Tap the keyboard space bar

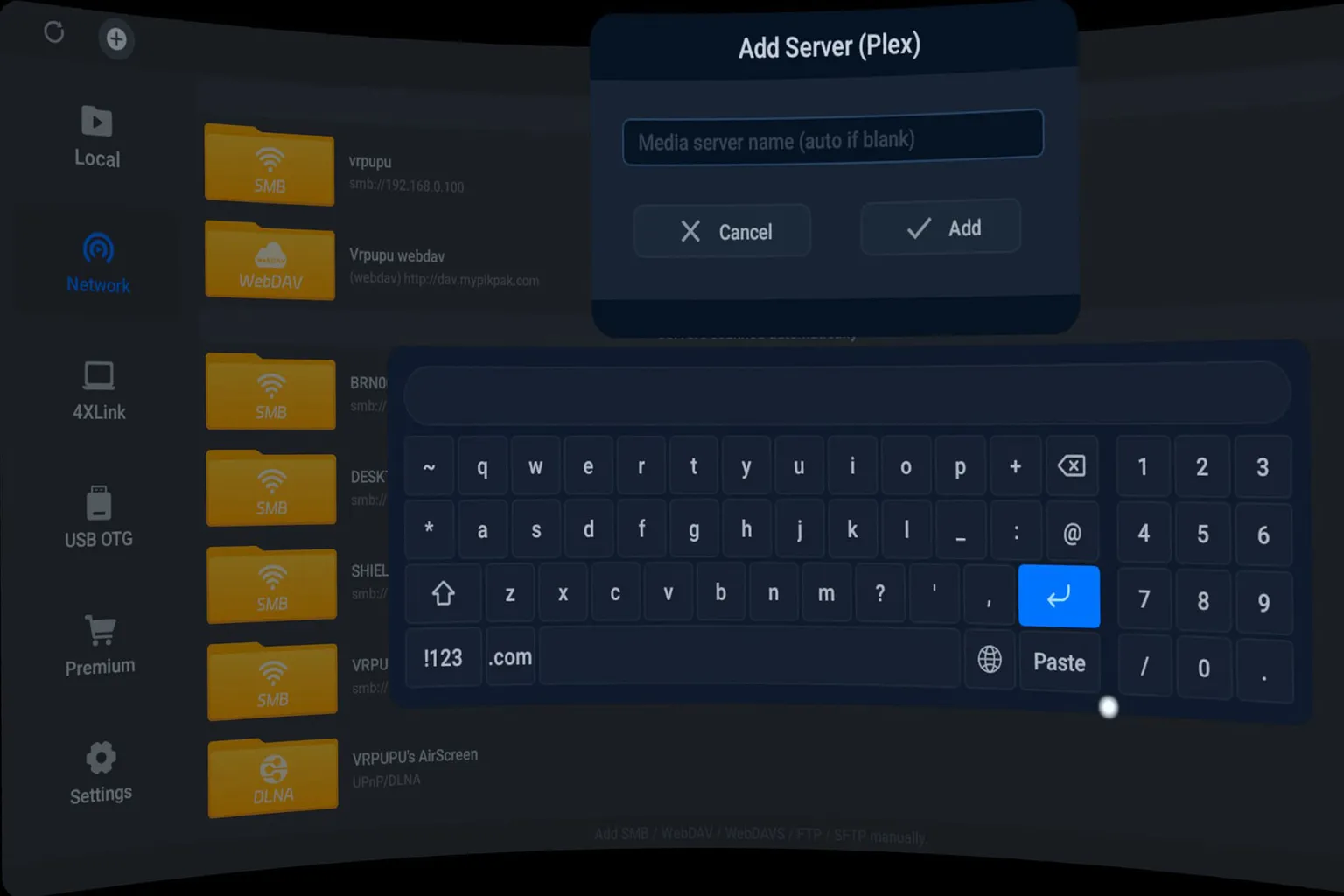(x=750, y=657)
